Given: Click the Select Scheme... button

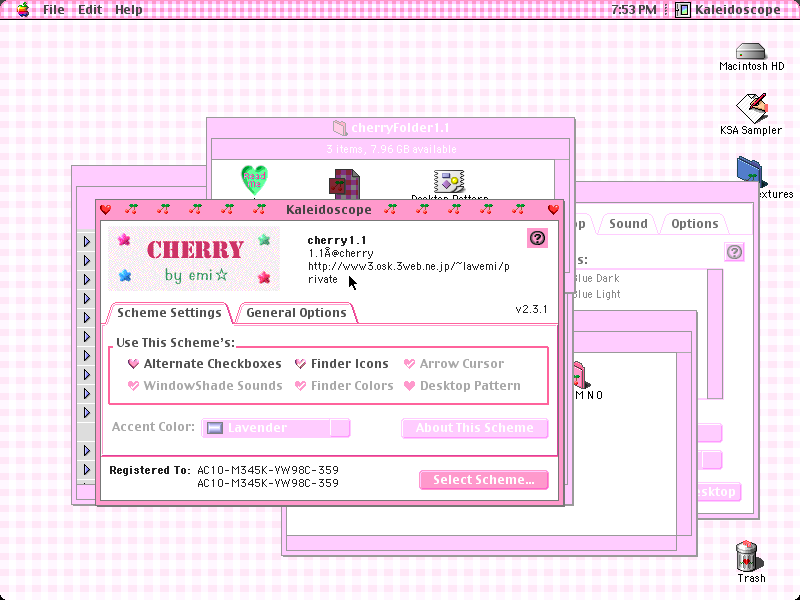Looking at the screenshot, I should [484, 480].
